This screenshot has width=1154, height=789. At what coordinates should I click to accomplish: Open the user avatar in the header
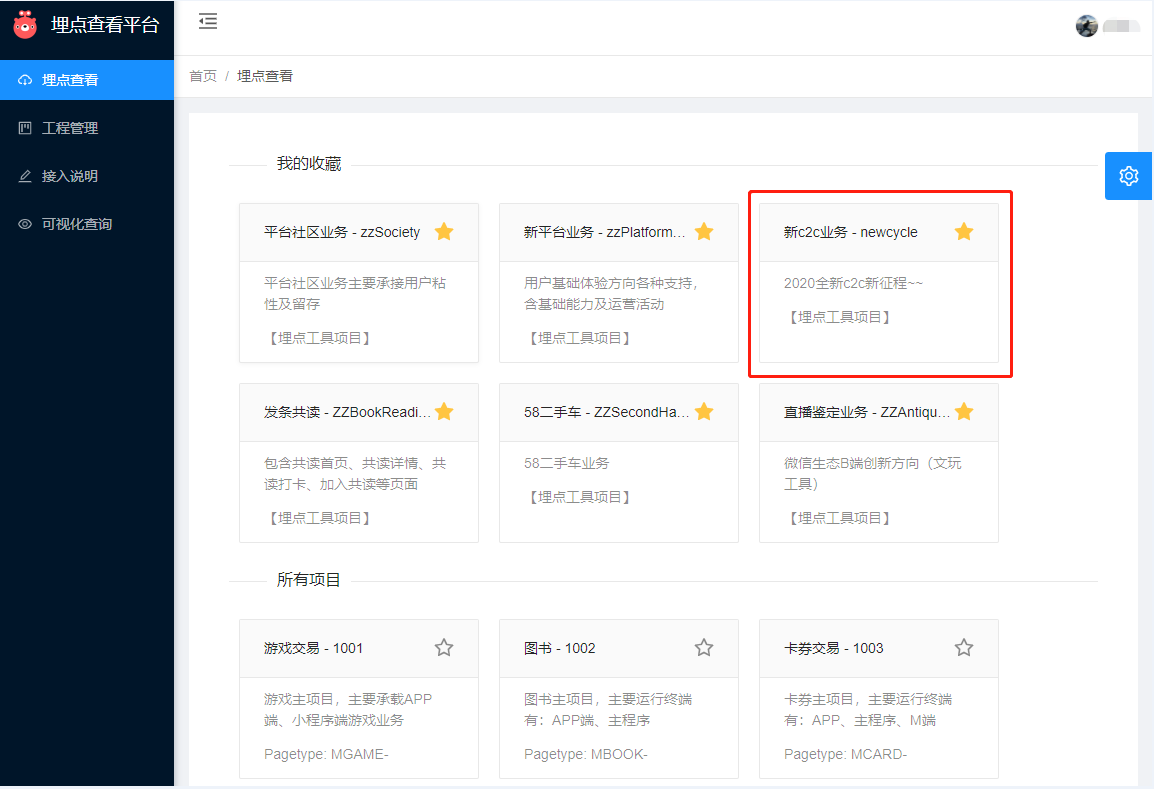point(1086,26)
